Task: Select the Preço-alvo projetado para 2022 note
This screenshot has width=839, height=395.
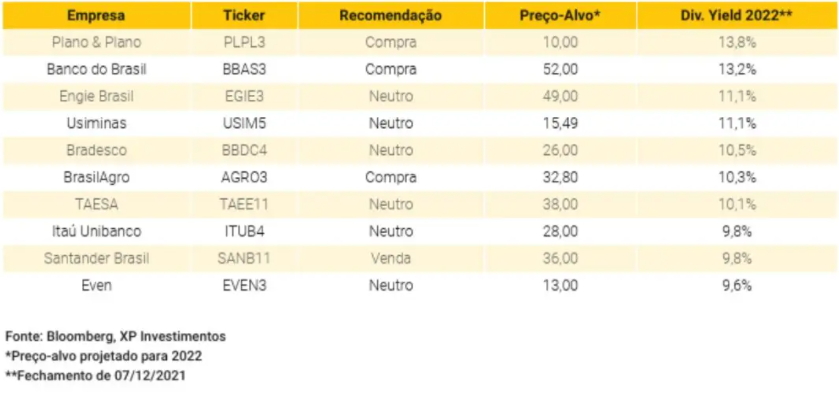Action: tap(104, 356)
